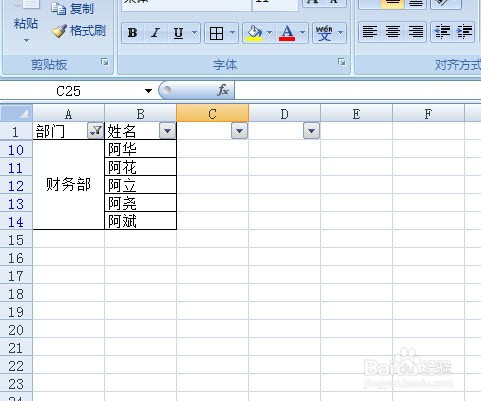Align text left
The image size is (481, 401).
pyautogui.click(x=370, y=32)
